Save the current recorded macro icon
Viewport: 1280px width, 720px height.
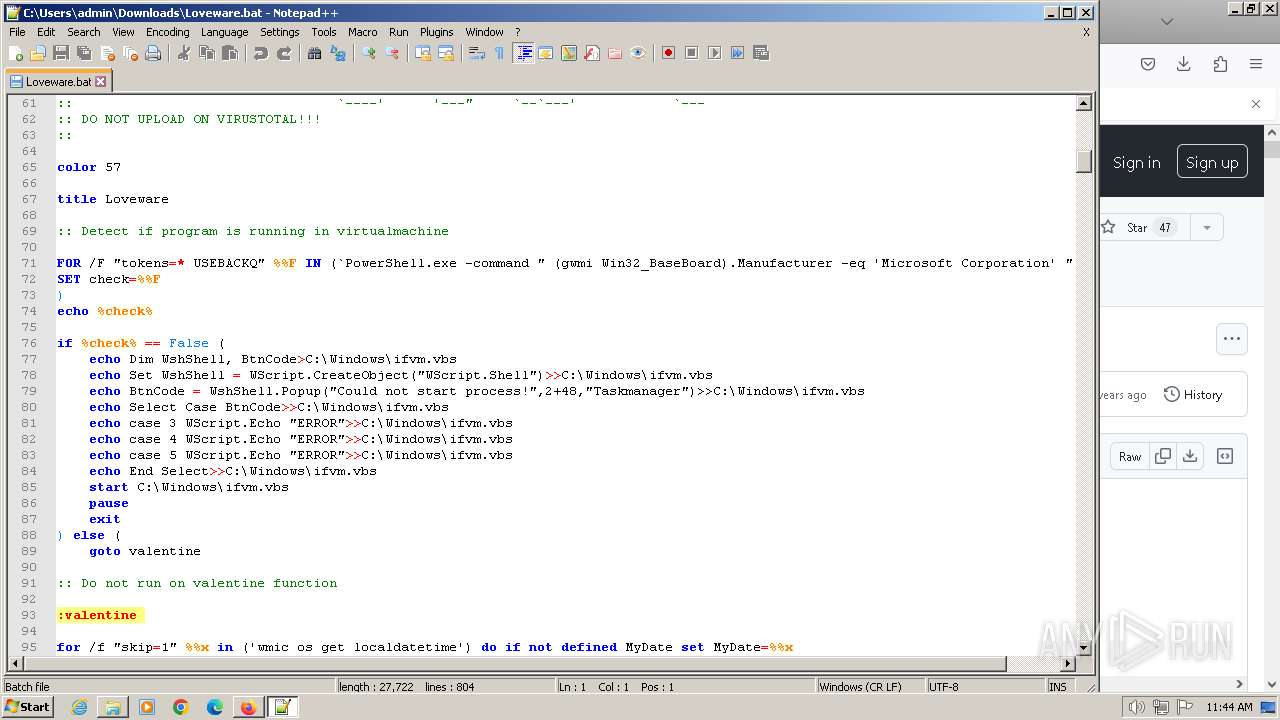point(760,53)
